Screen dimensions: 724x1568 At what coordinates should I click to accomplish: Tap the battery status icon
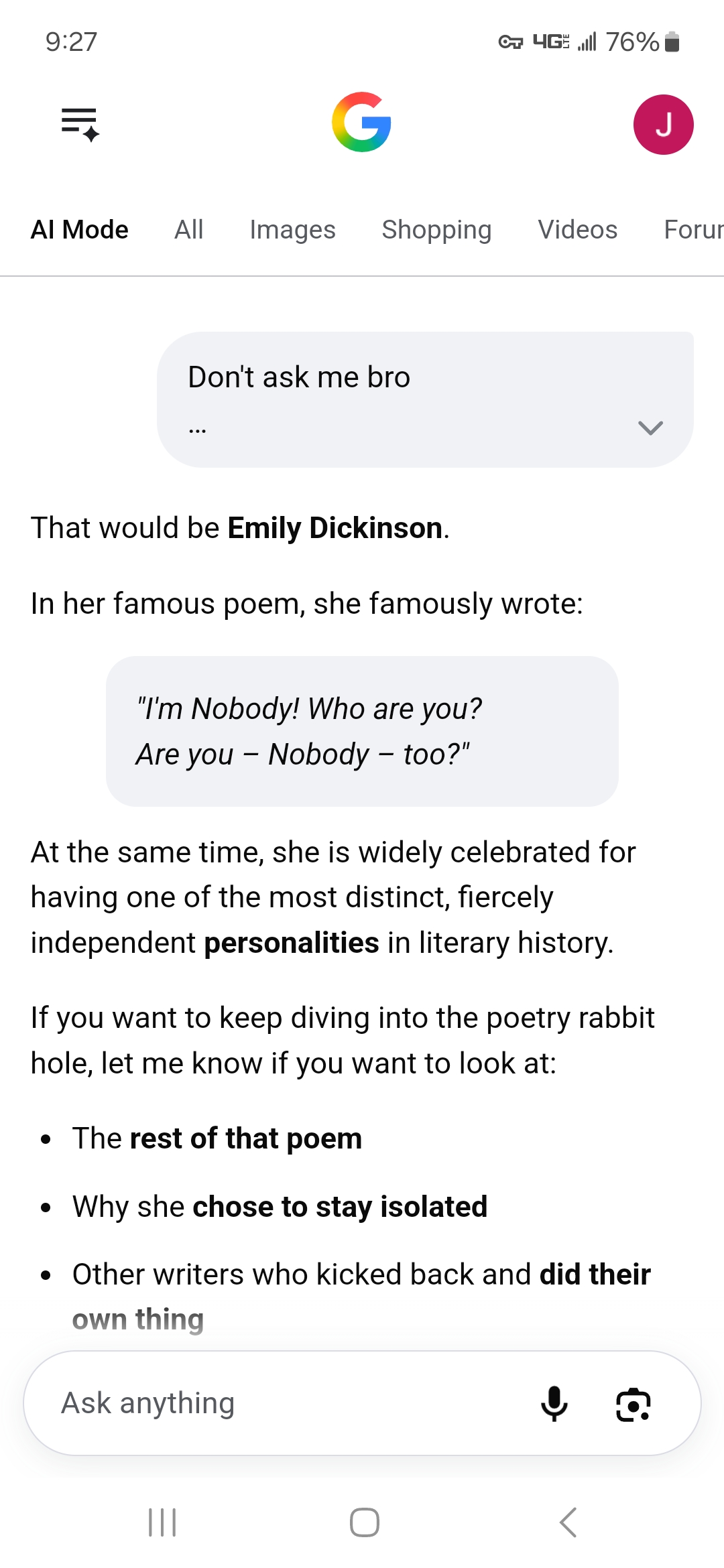672,42
